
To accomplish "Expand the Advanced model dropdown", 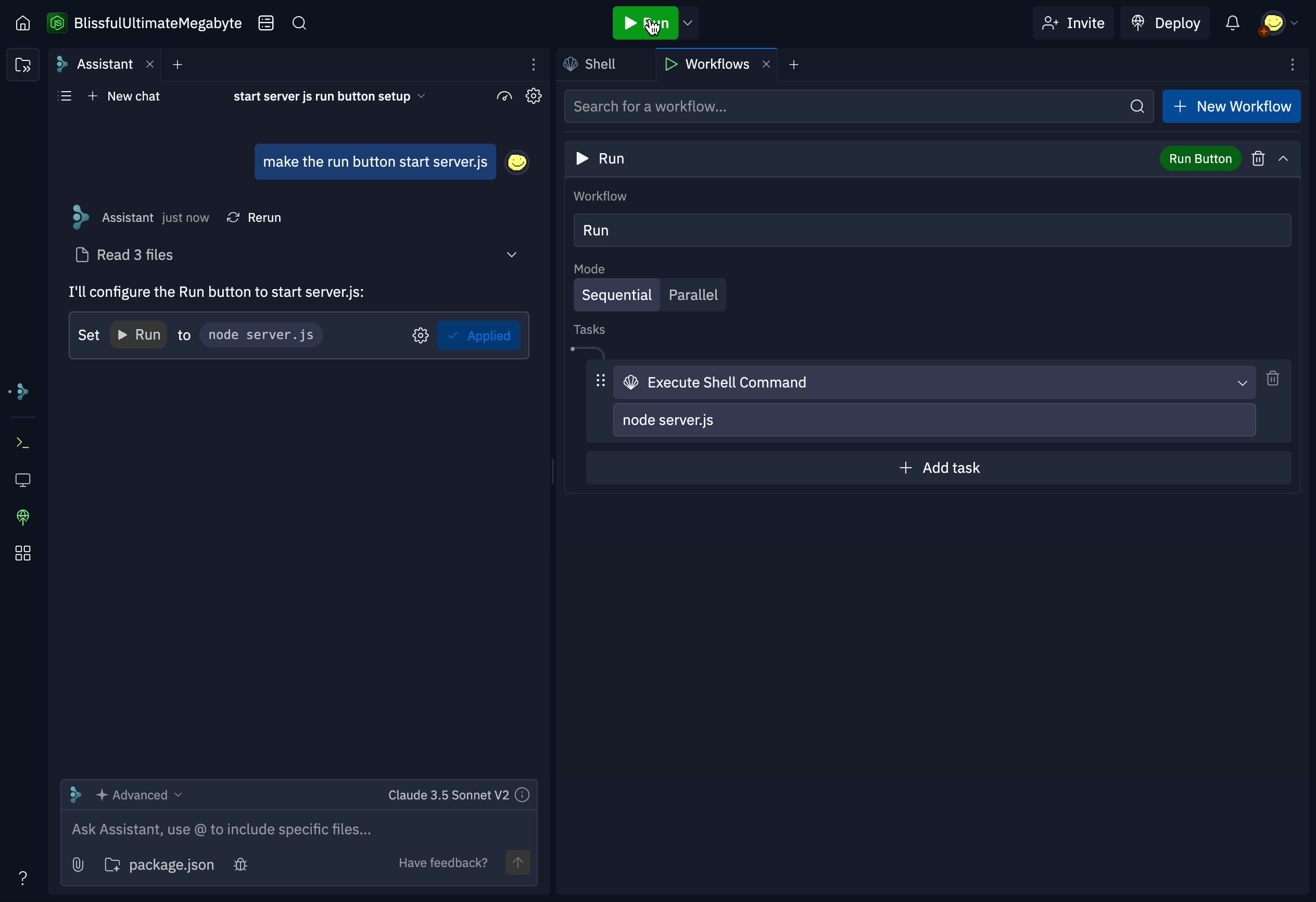I will point(139,794).
